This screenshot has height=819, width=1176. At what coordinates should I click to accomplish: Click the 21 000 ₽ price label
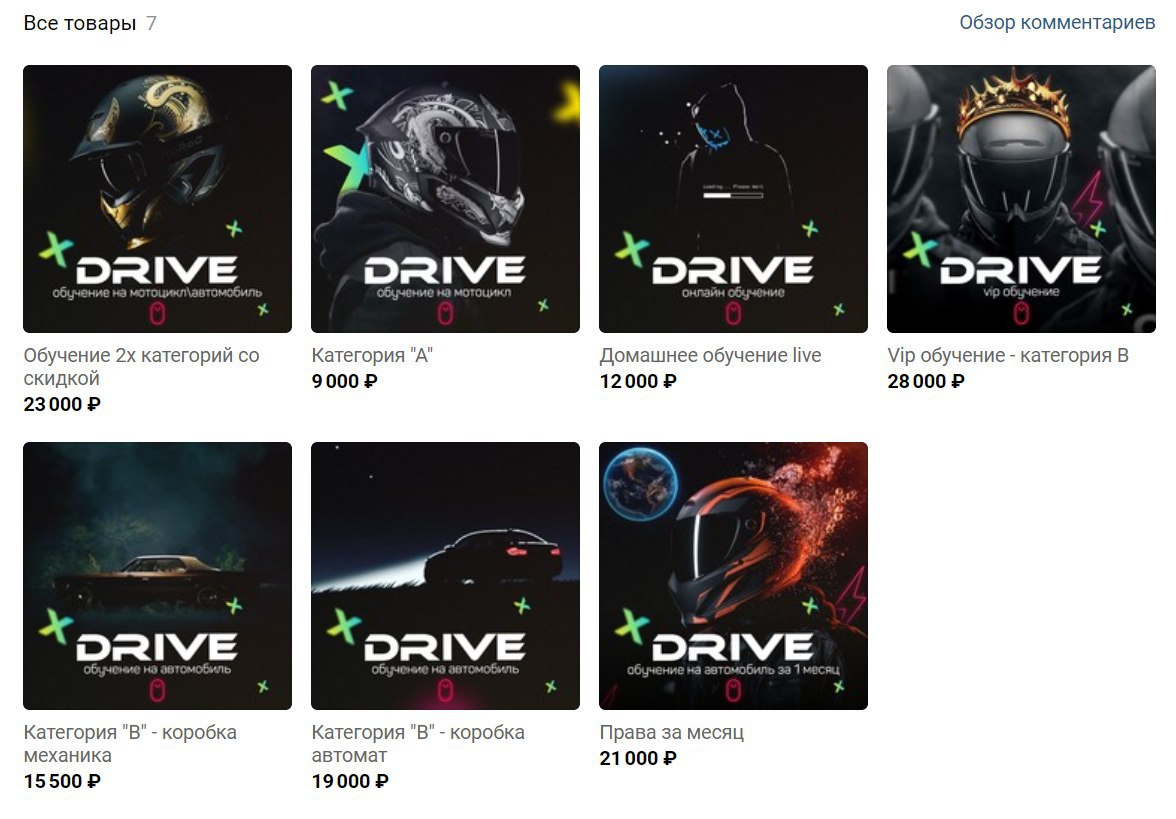[638, 759]
